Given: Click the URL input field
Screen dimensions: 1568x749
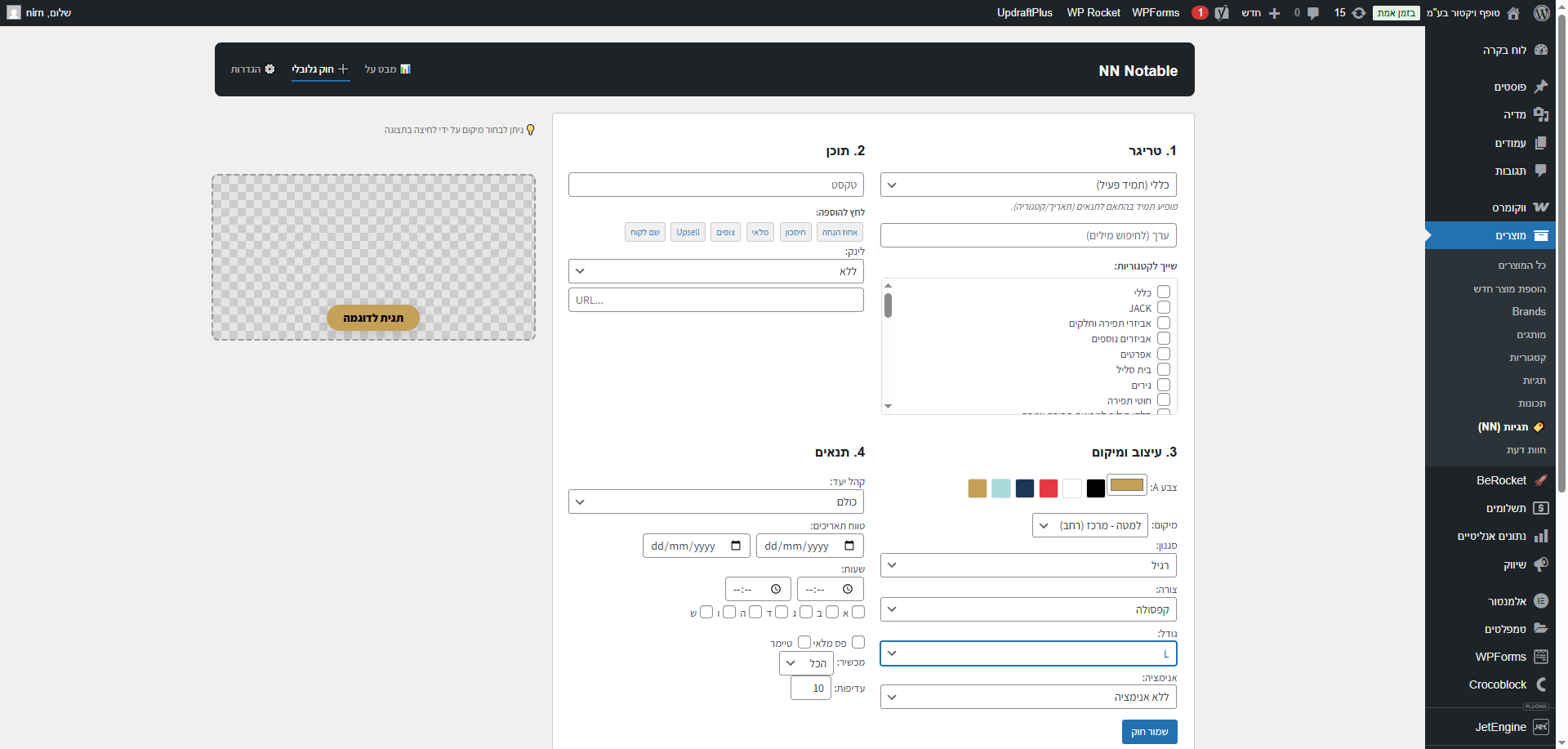Looking at the screenshot, I should tap(715, 300).
